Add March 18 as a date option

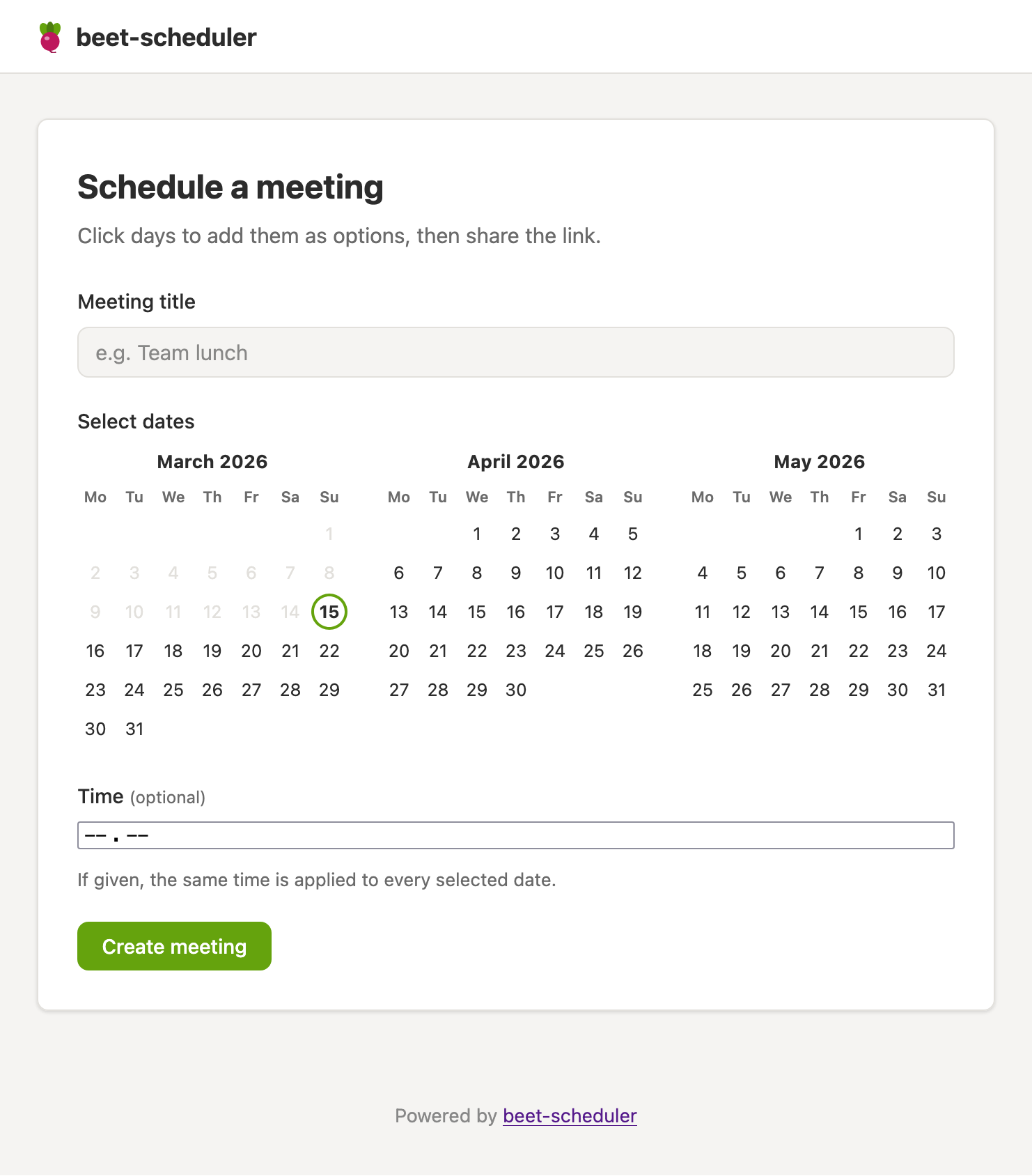click(x=173, y=651)
